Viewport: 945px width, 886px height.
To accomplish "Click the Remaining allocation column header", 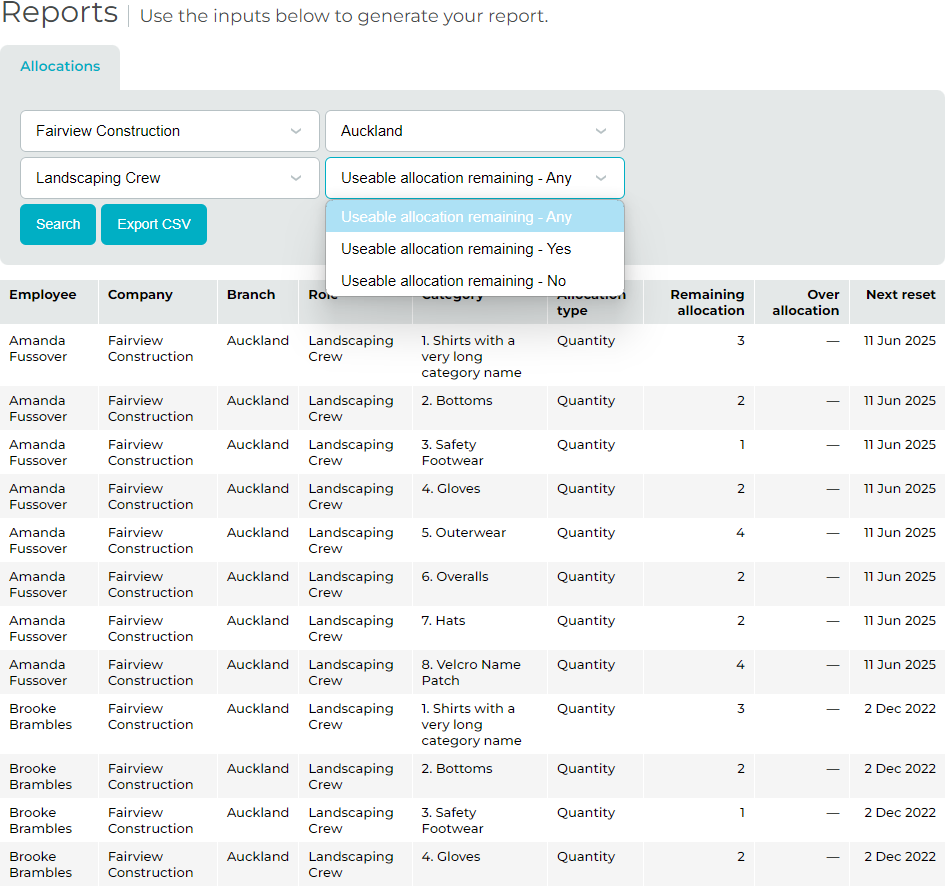I will click(x=707, y=302).
